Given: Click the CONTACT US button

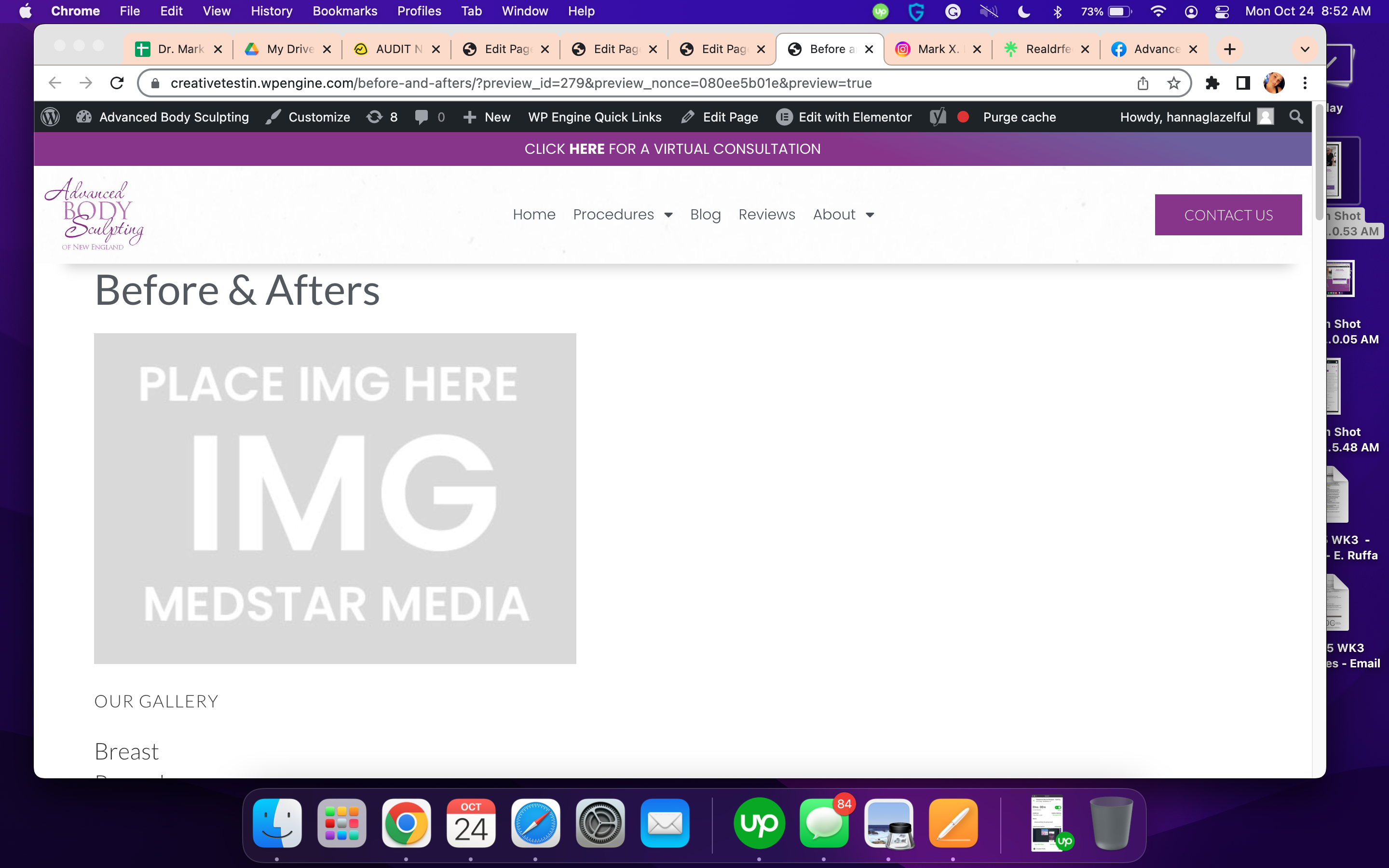Looking at the screenshot, I should point(1228,215).
